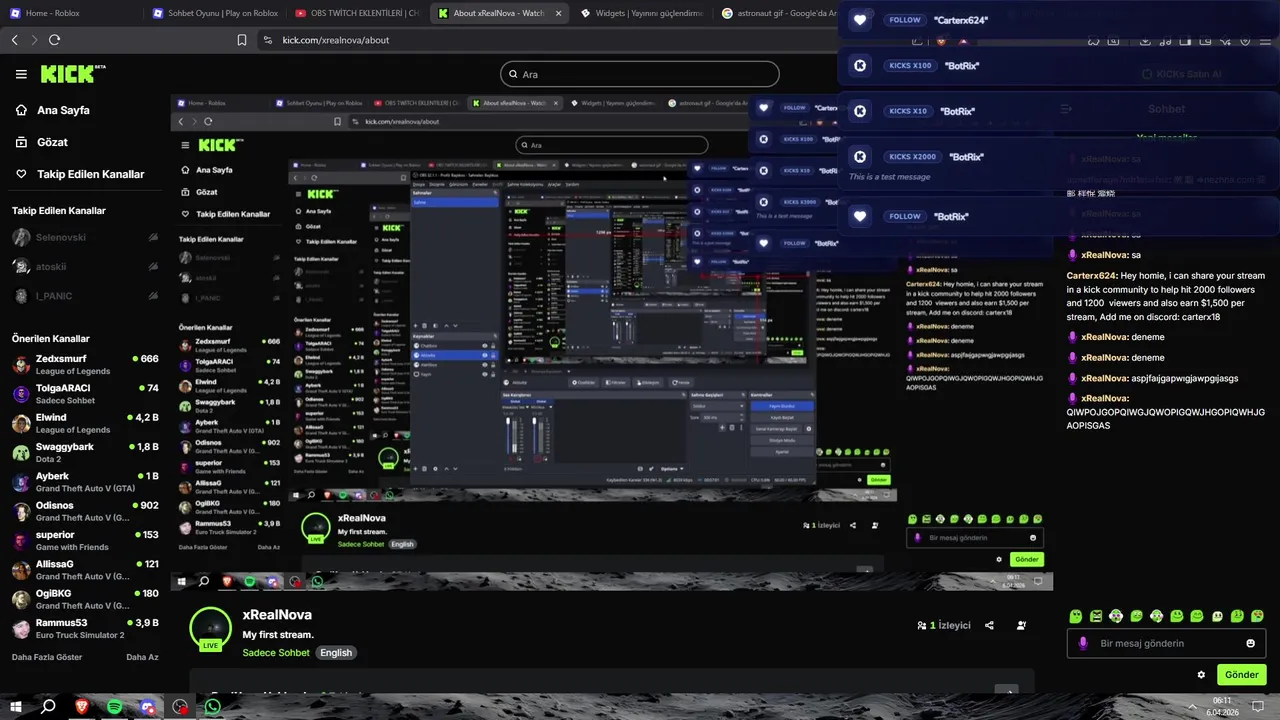Open the AllissaG channel entry

click(x=85, y=570)
